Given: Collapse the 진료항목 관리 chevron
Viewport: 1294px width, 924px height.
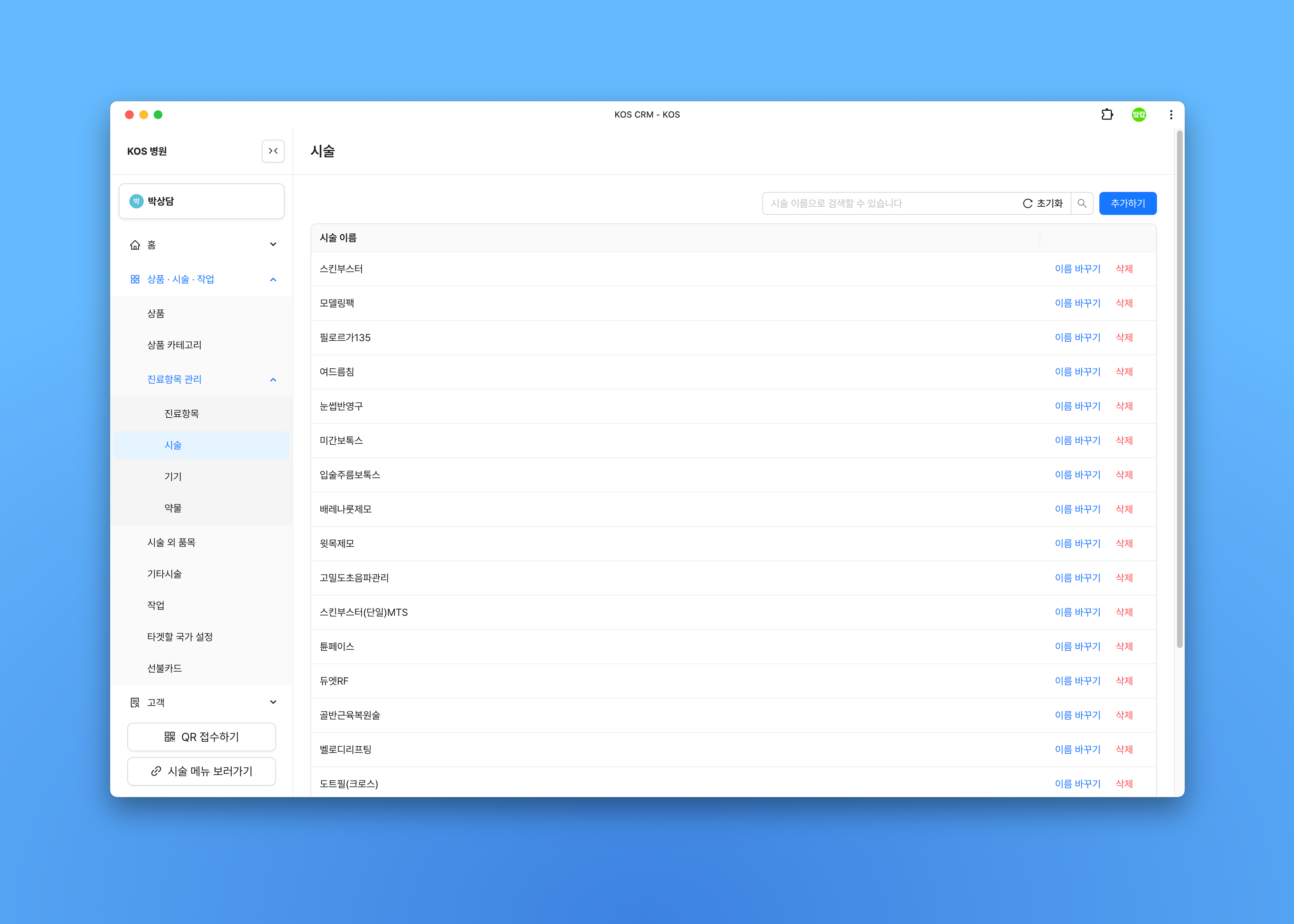Looking at the screenshot, I should [x=273, y=379].
